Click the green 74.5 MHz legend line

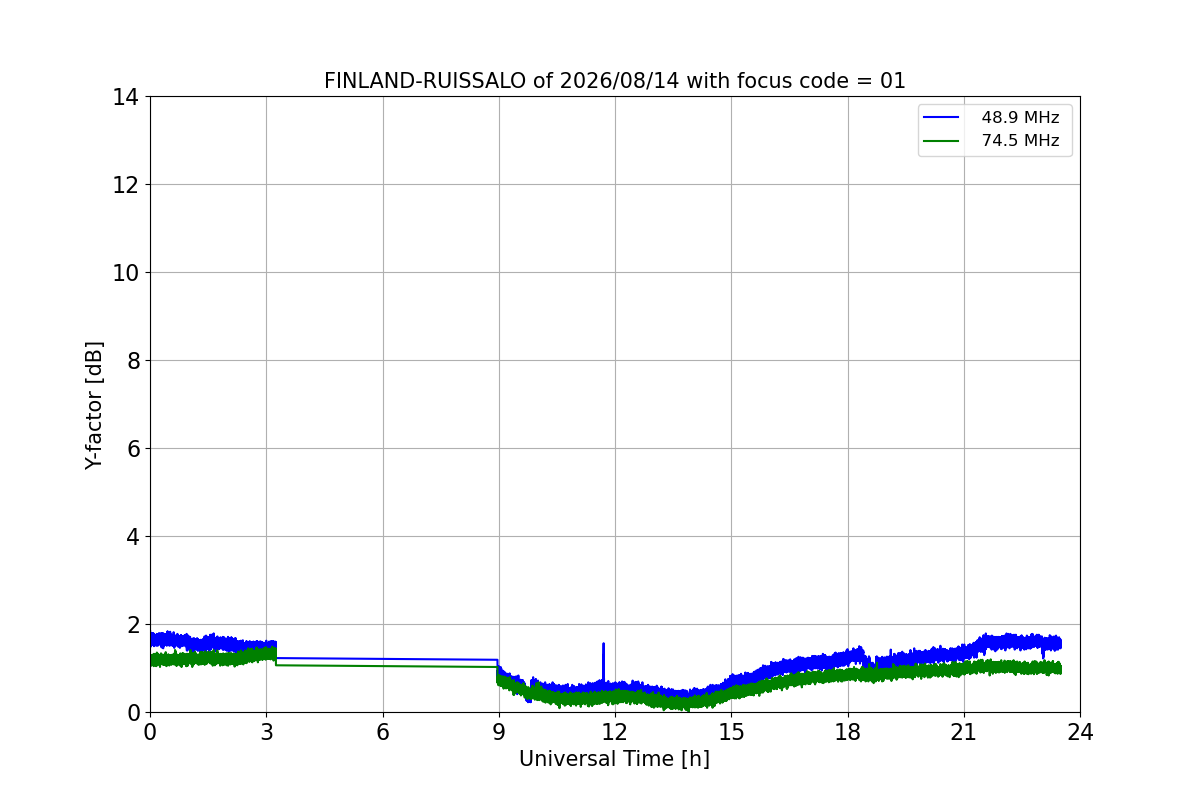pyautogui.click(x=939, y=141)
